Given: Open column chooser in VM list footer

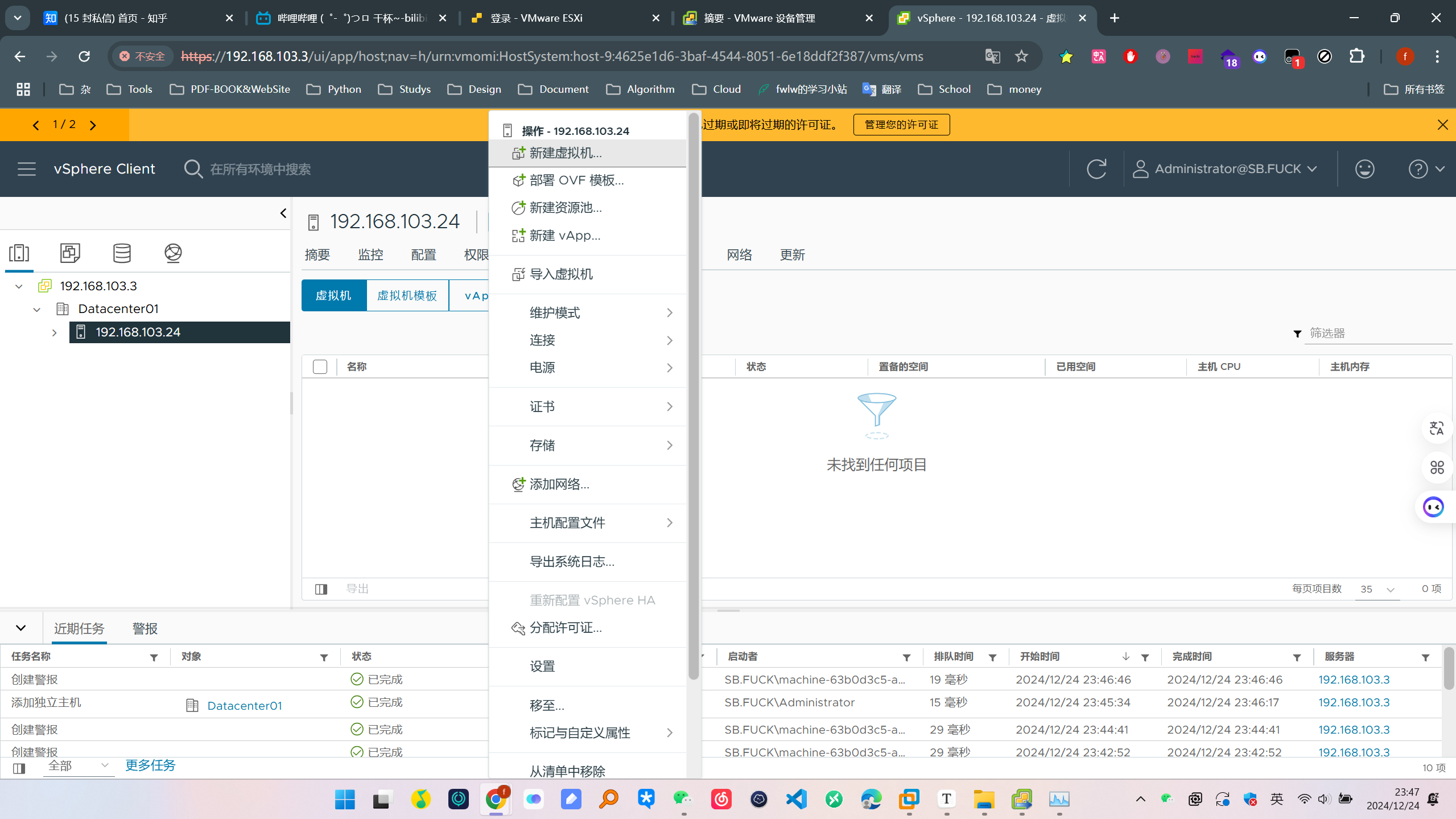Looking at the screenshot, I should tap(321, 589).
